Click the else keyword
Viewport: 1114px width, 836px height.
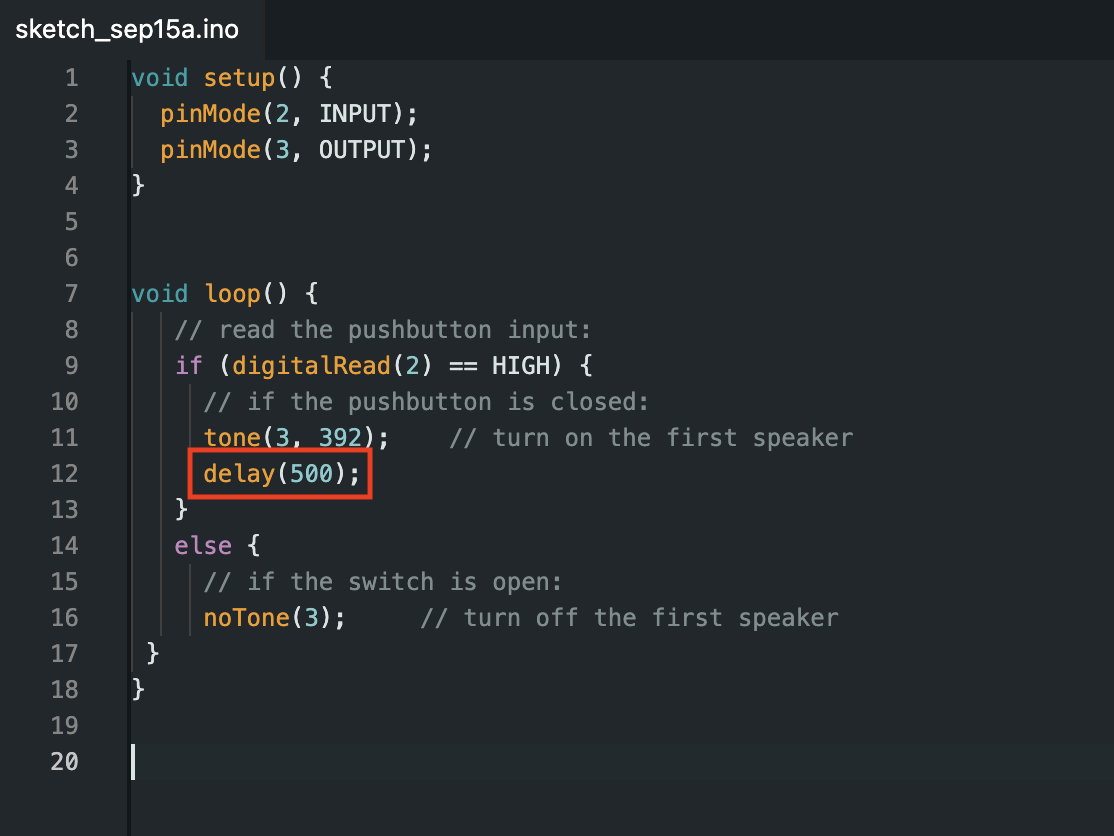203,546
